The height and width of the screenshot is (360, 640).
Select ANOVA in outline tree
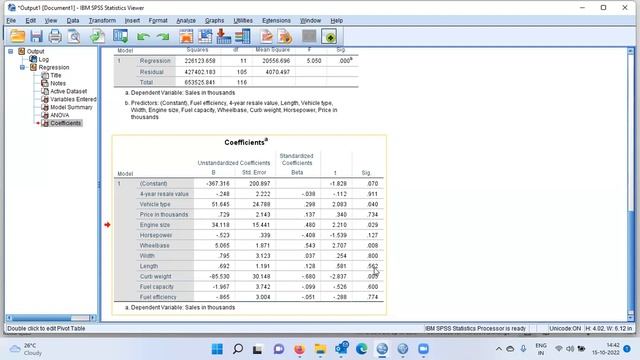(60, 115)
